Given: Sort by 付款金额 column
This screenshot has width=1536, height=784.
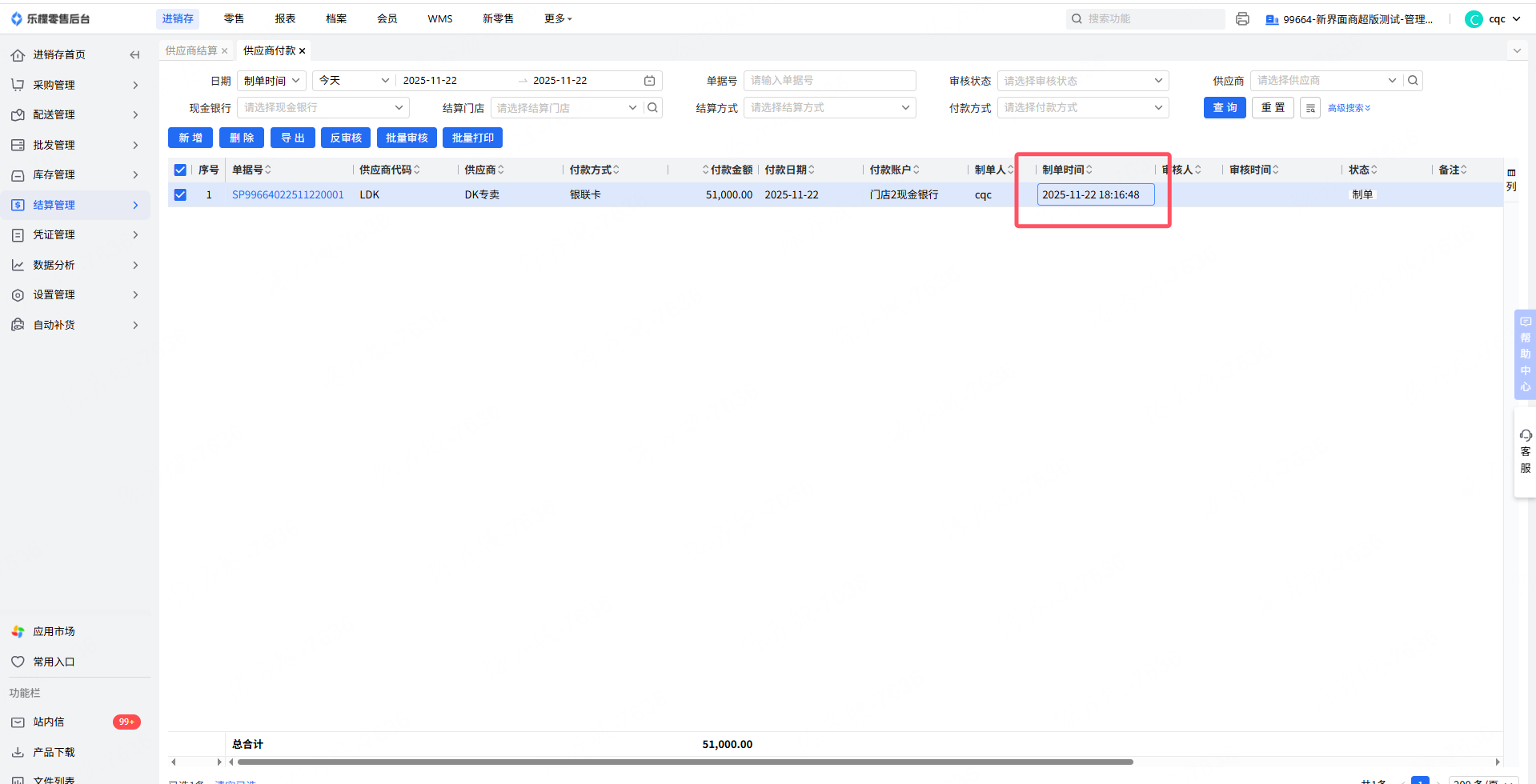Looking at the screenshot, I should click(x=705, y=170).
